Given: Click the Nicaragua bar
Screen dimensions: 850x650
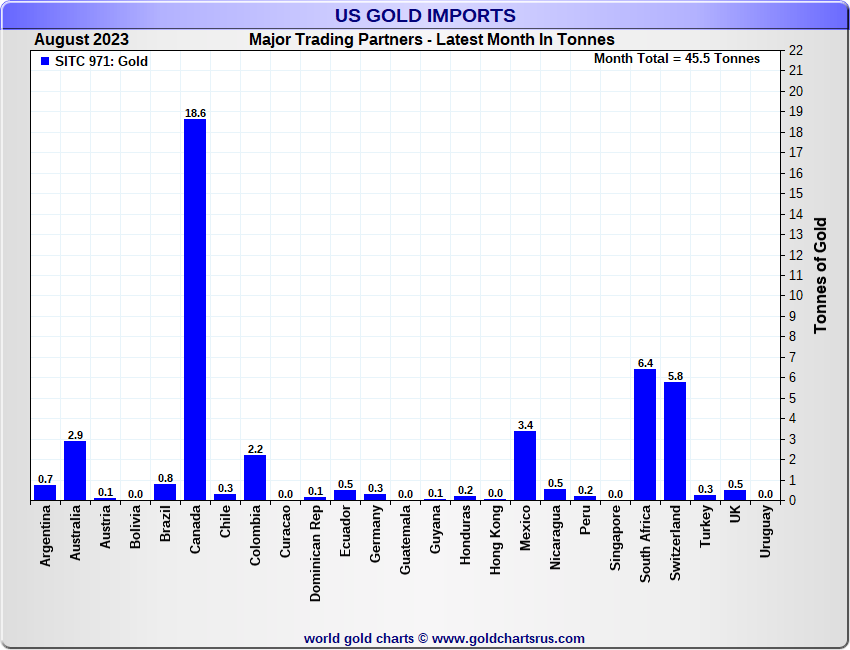Looking at the screenshot, I should 555,494.
